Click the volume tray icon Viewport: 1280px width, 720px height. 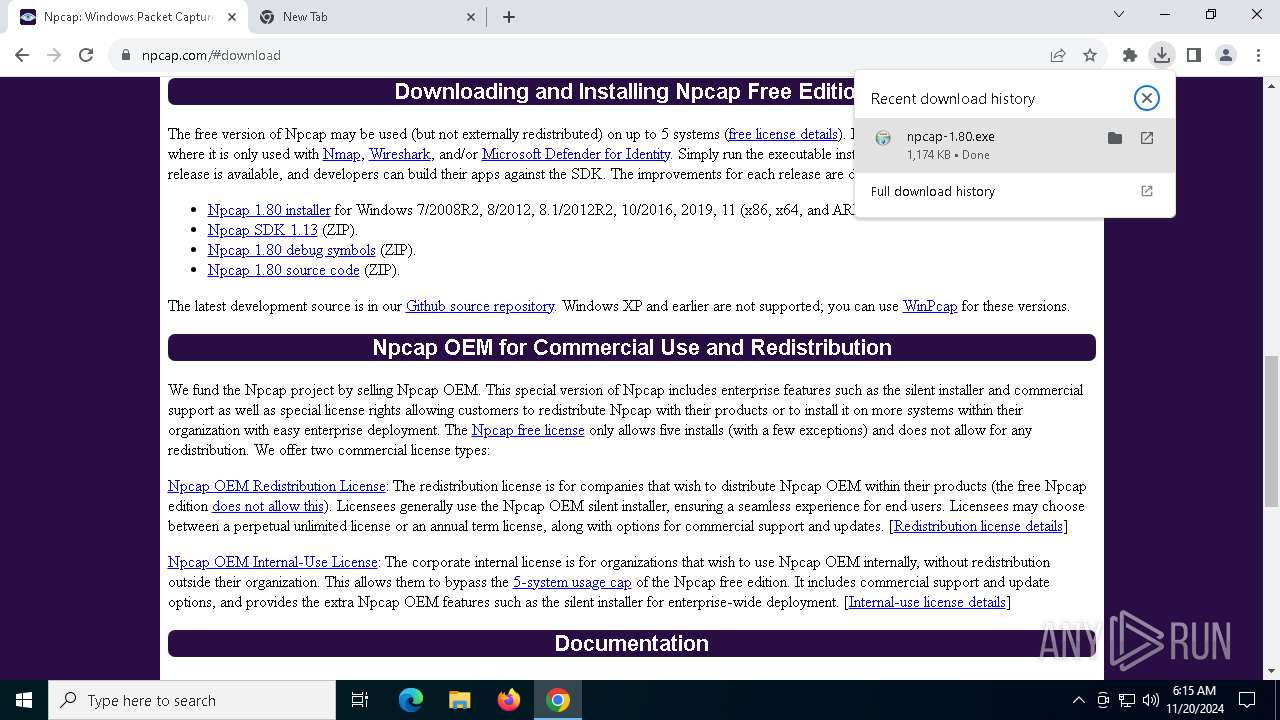1150,700
